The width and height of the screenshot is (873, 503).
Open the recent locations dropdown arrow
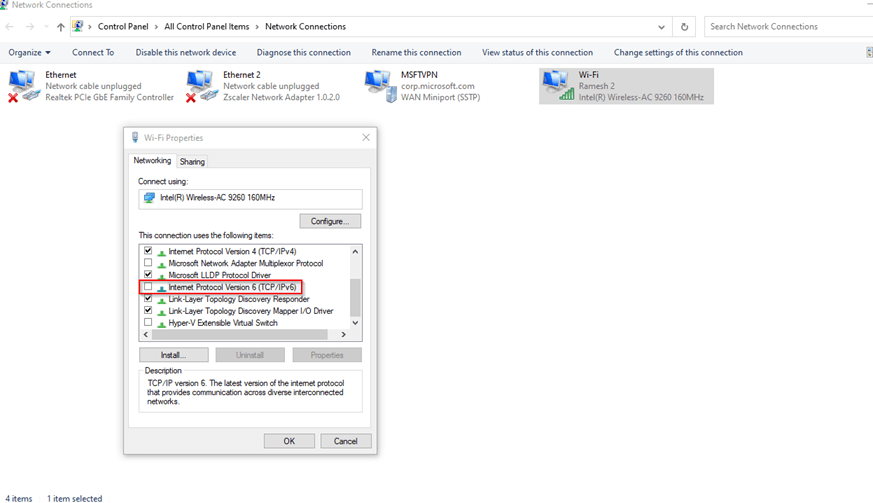(46, 27)
